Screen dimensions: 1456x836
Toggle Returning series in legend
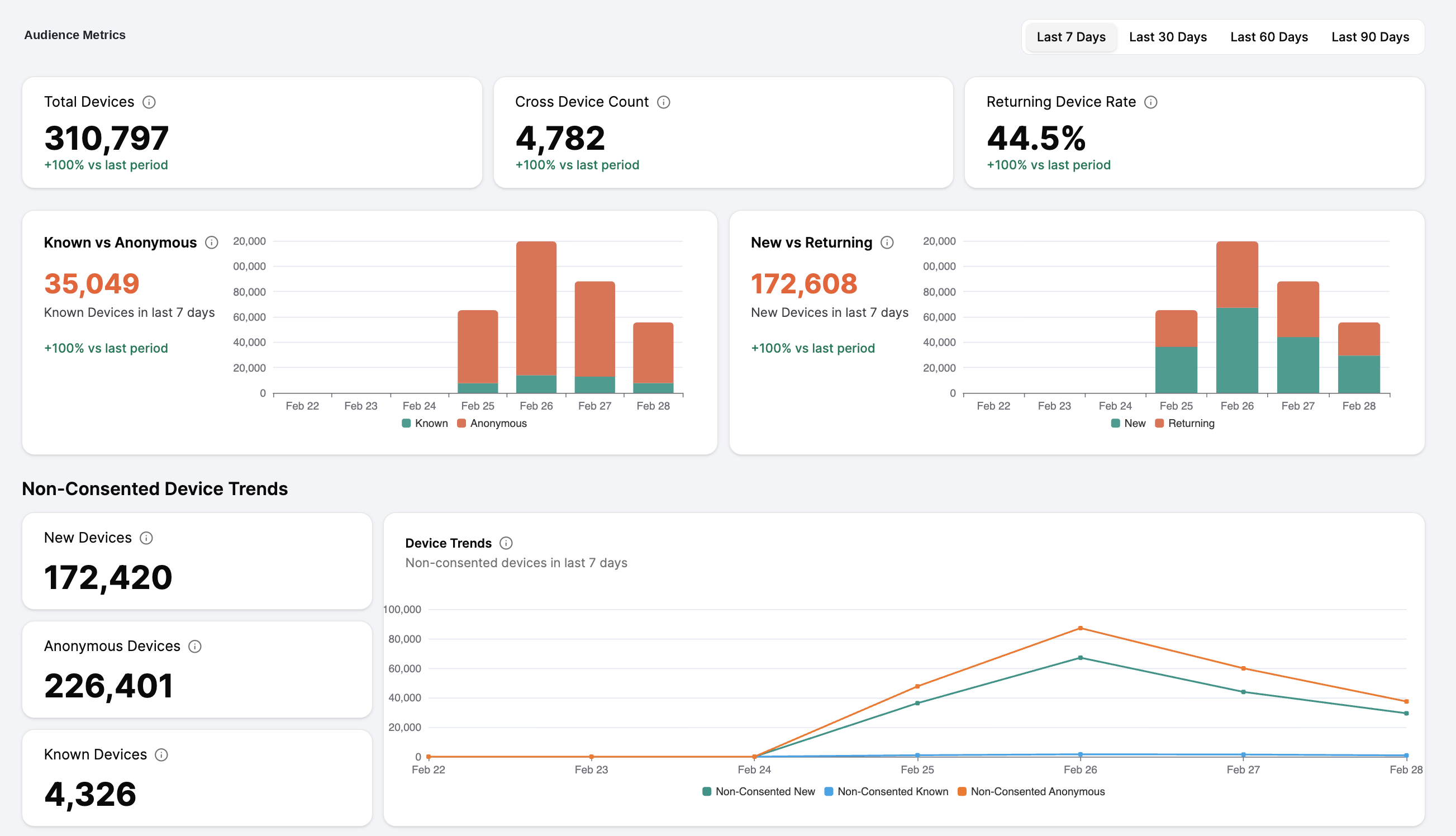(x=1185, y=424)
